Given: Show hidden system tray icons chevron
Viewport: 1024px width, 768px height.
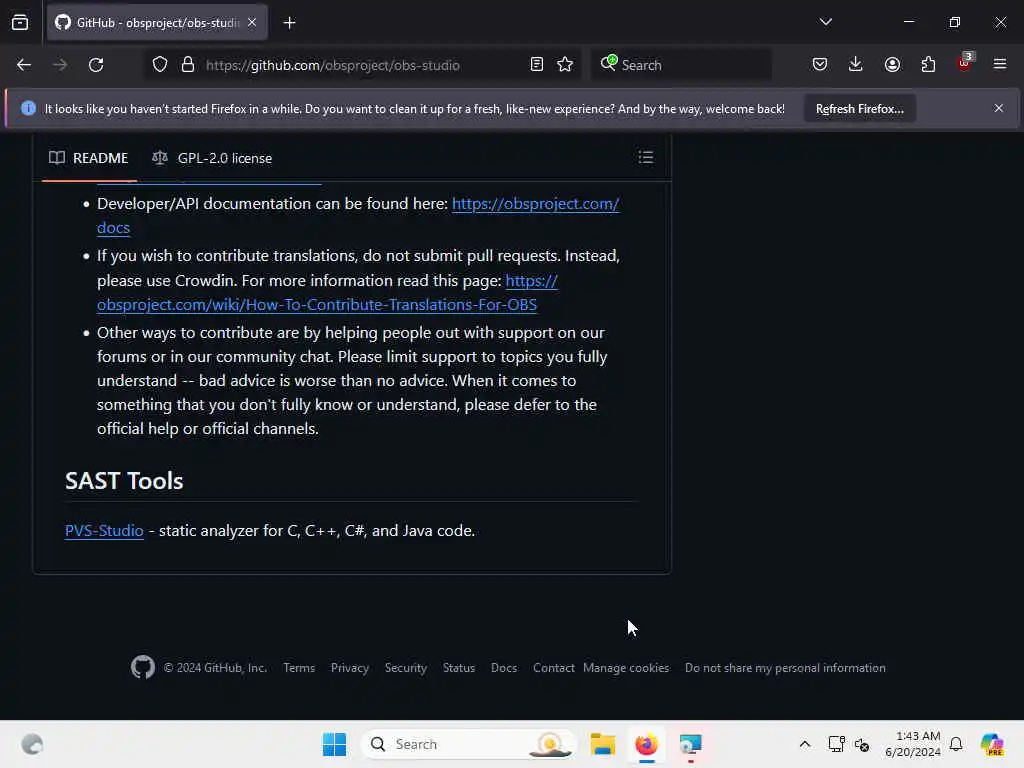Looking at the screenshot, I should (x=805, y=744).
